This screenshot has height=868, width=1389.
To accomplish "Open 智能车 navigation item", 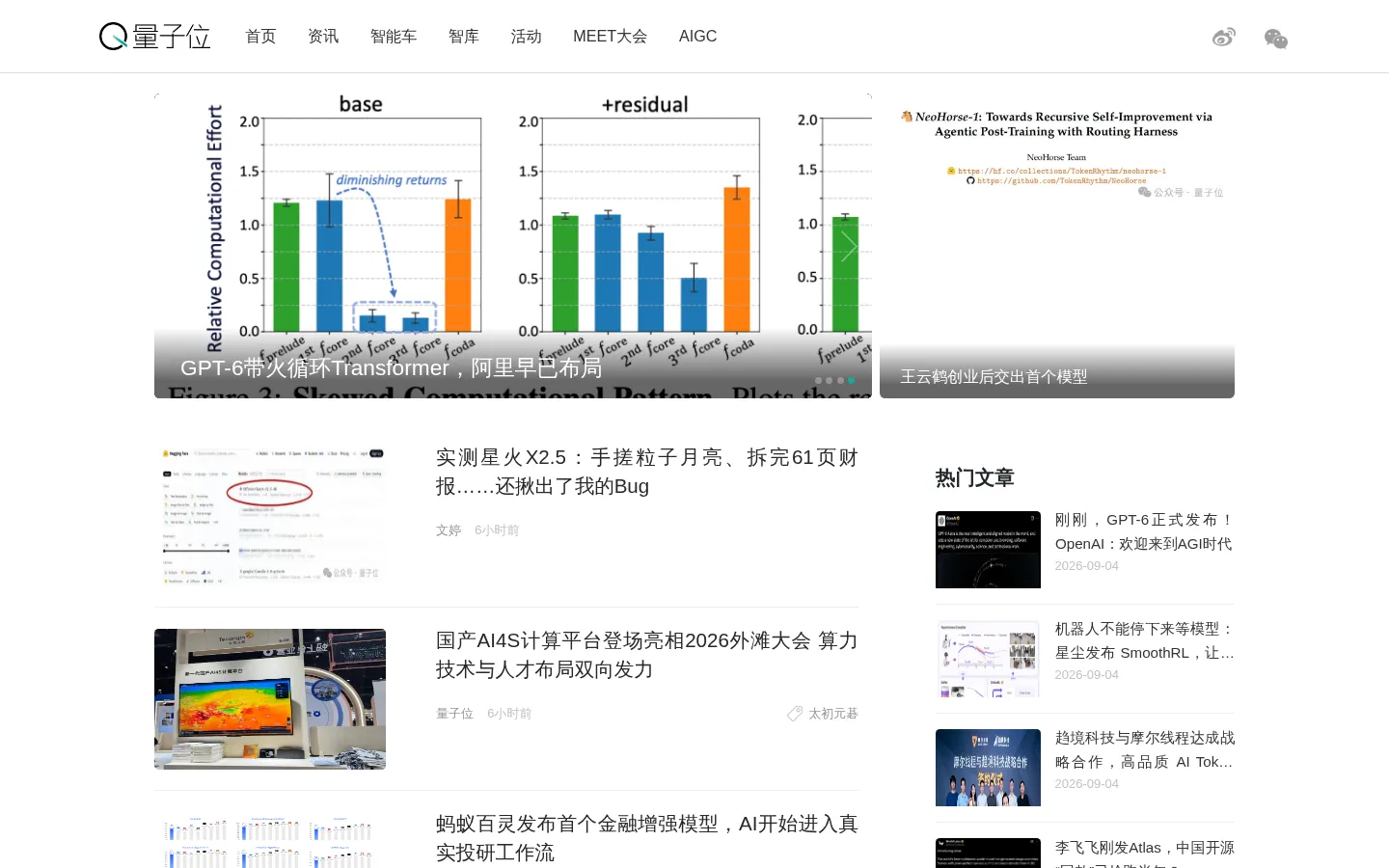I will (394, 37).
